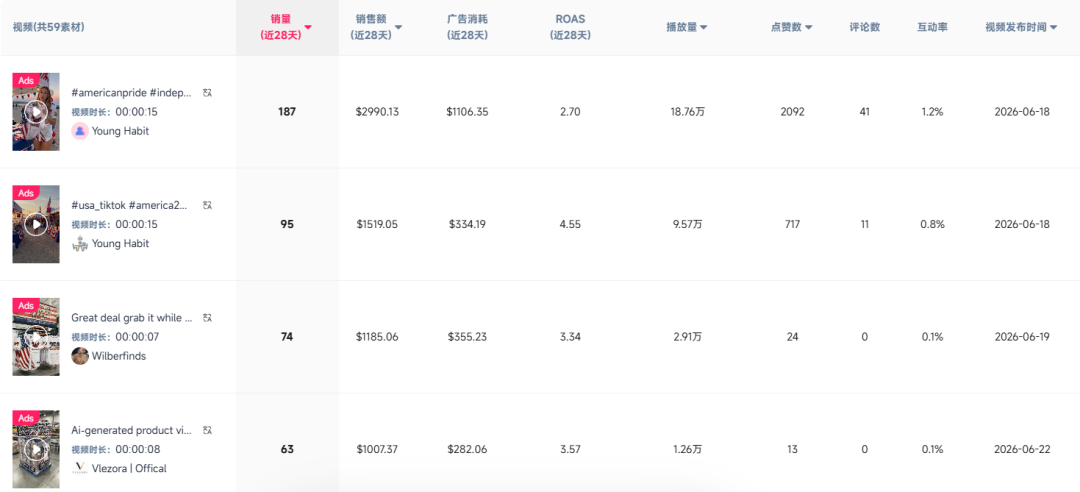Select the sales amount $1007.37
This screenshot has height=492, width=1080.
(377, 449)
